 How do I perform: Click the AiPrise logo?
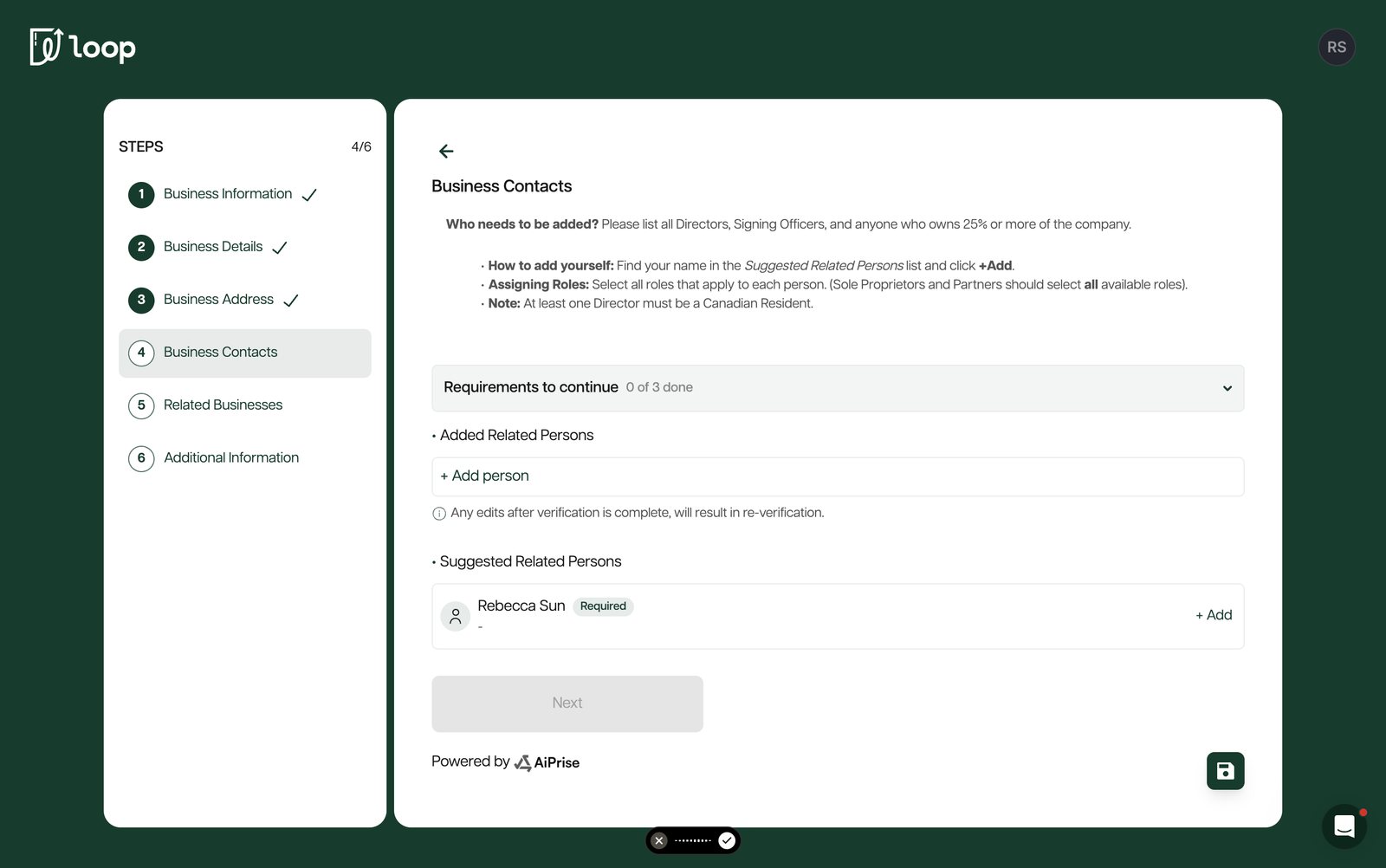(547, 762)
